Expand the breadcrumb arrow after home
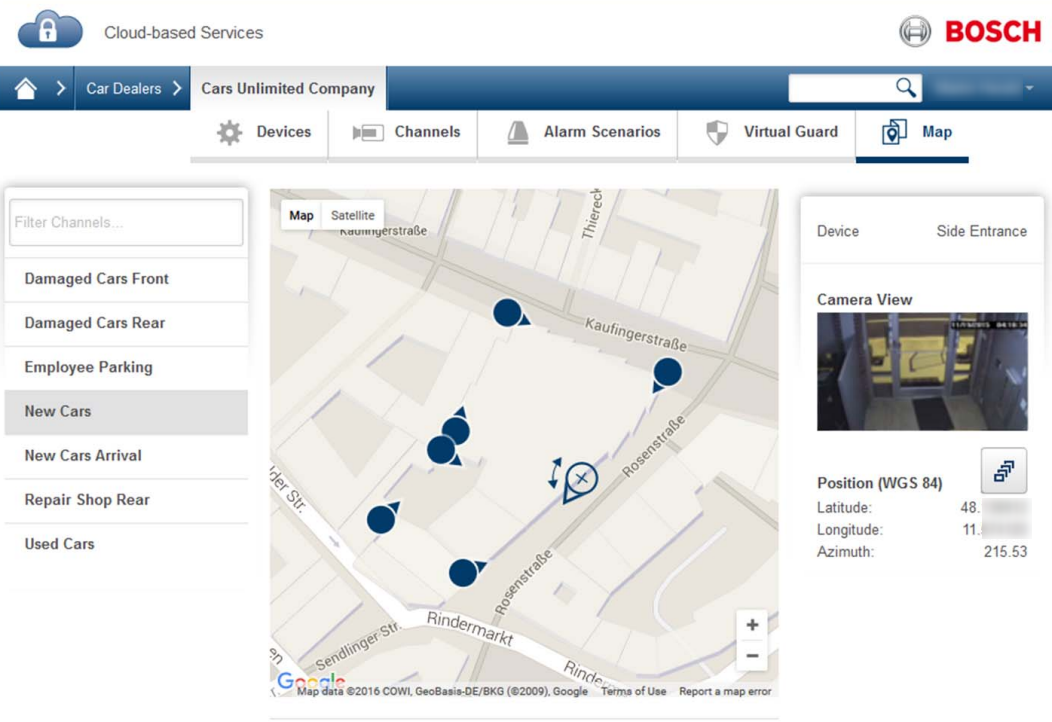The image size is (1052, 722). coord(61,88)
